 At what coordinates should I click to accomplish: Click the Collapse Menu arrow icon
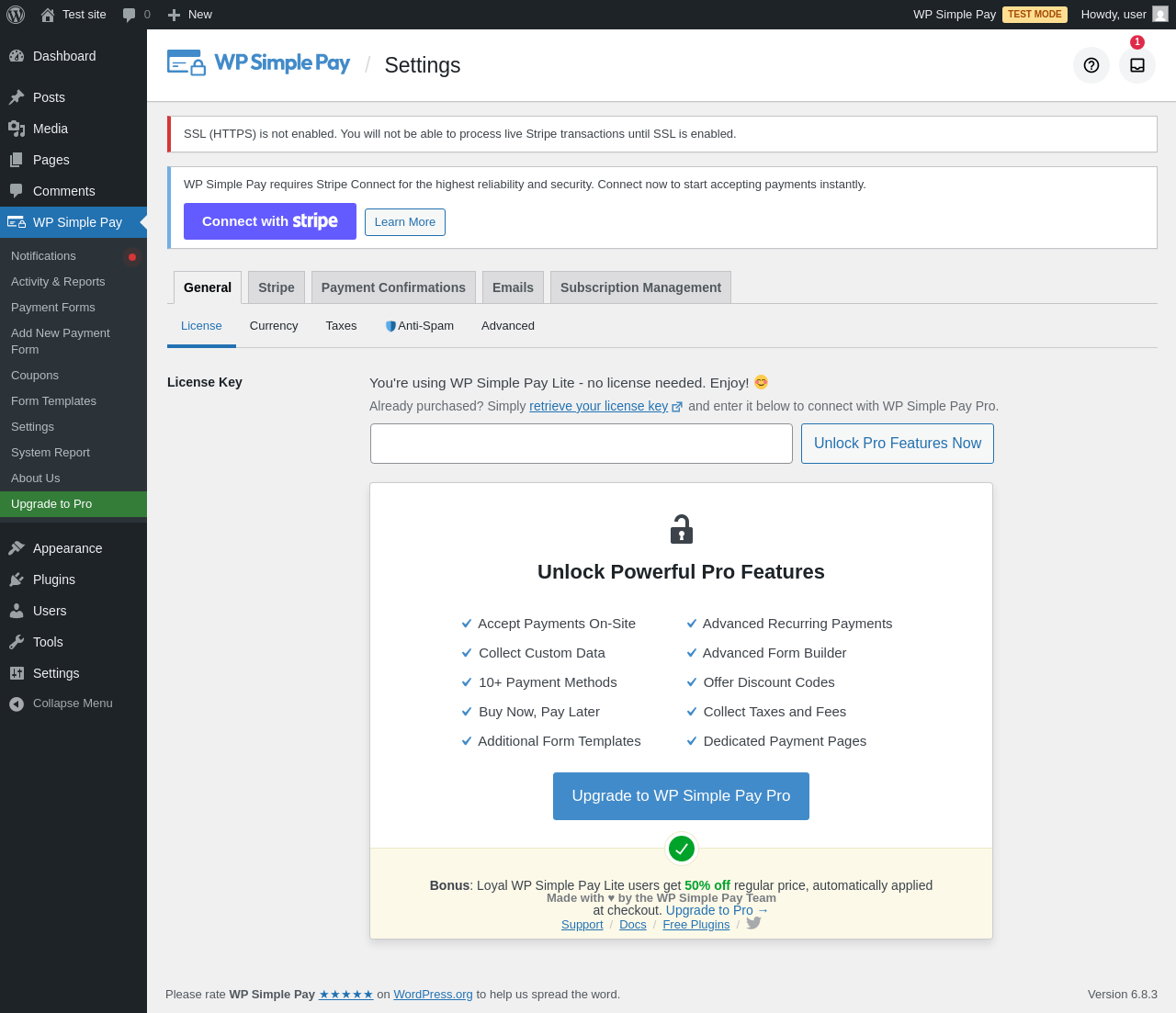[x=17, y=703]
